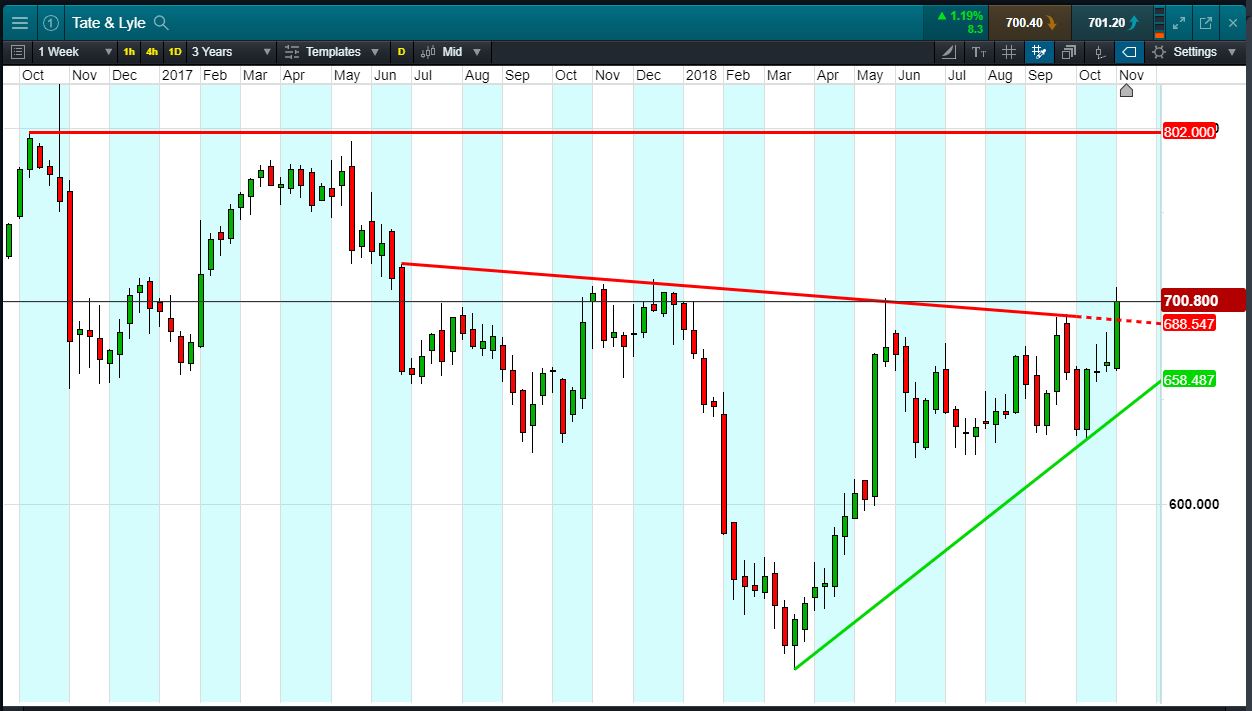1252x711 pixels.
Task: Open the technical indicators icon
Action: point(949,52)
